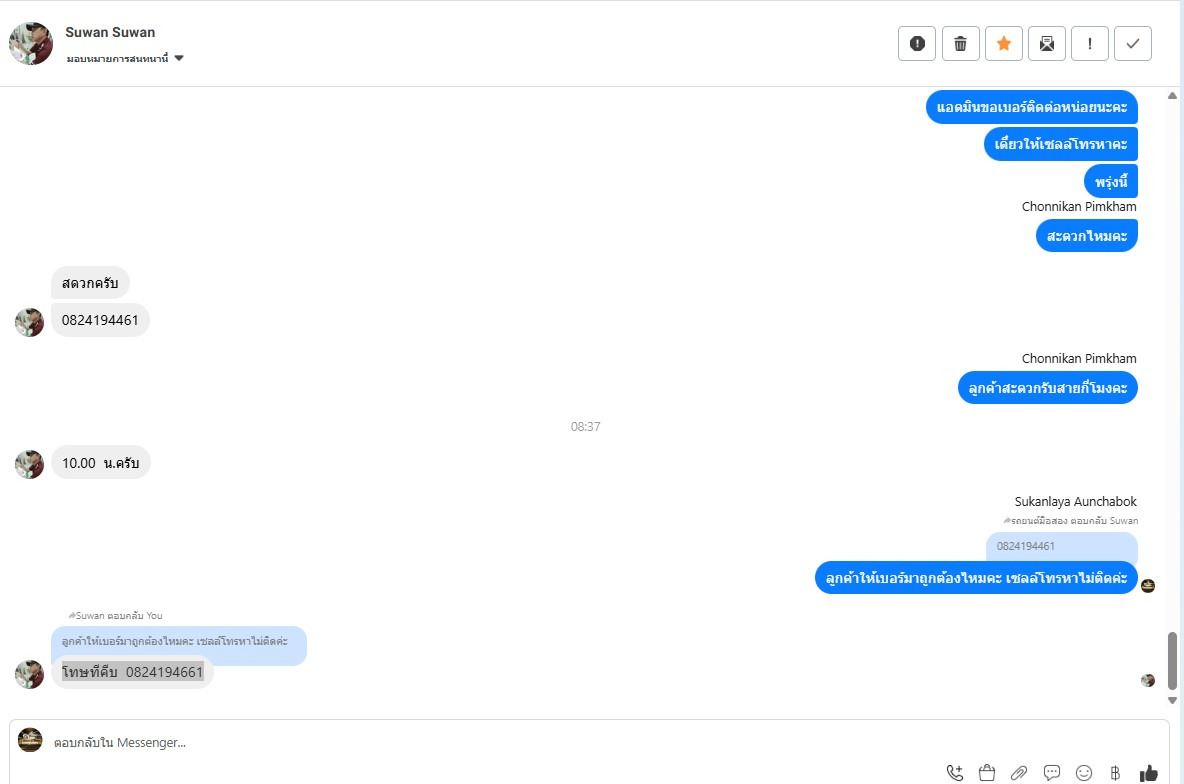Mark conversation as done with checkmark
Image resolution: width=1184 pixels, height=784 pixels.
(1133, 44)
